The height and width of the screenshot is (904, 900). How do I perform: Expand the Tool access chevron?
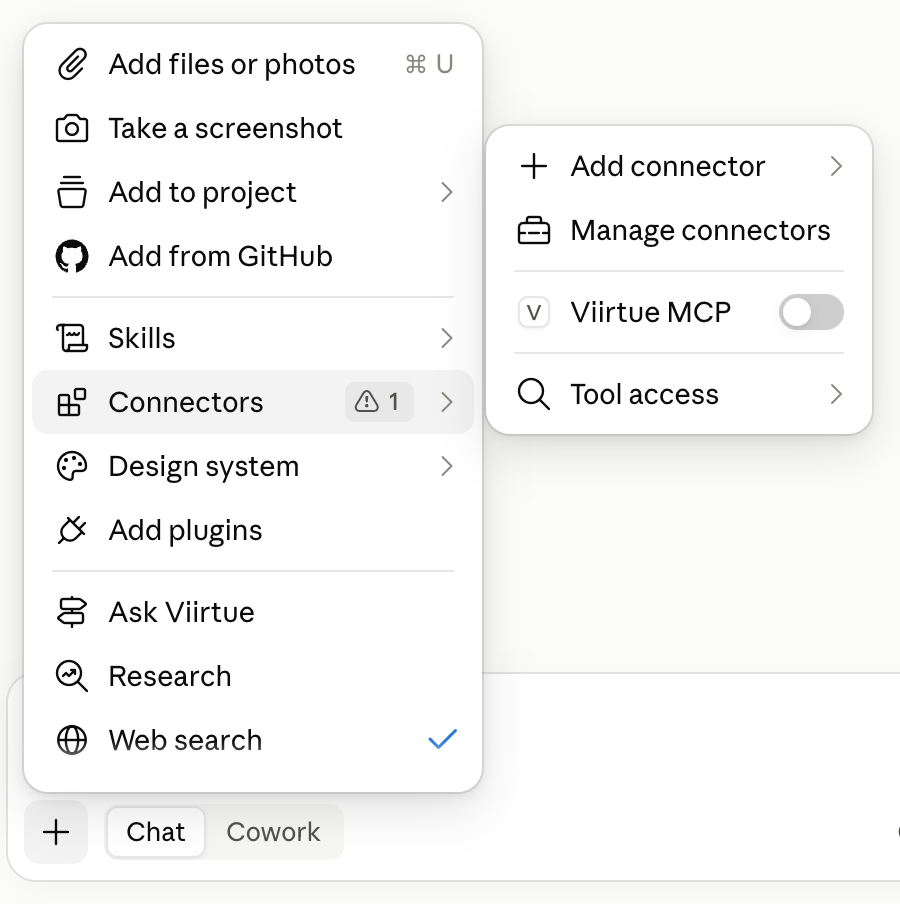tap(837, 394)
